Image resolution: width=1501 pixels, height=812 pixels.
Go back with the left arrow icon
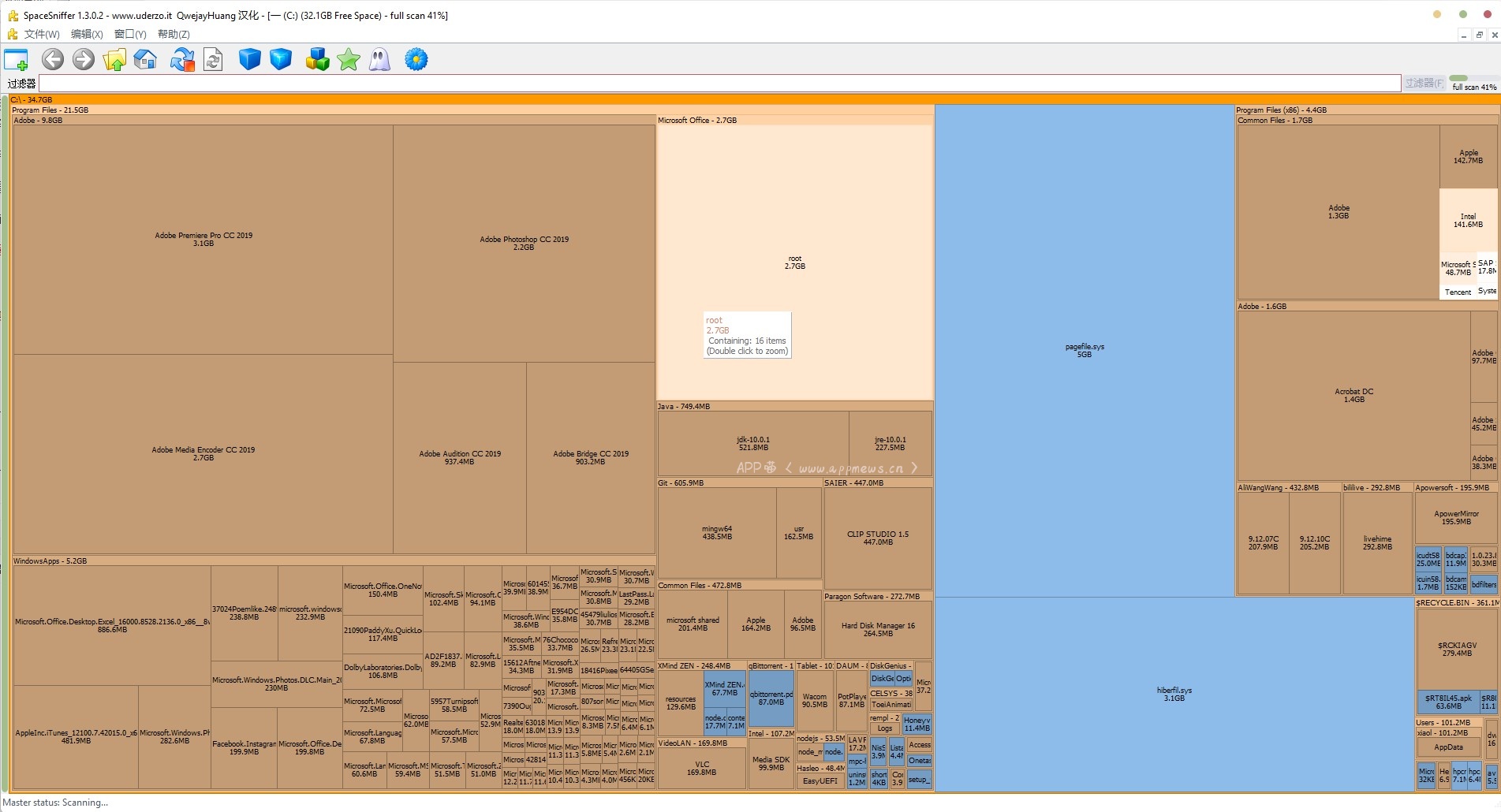coord(53,59)
